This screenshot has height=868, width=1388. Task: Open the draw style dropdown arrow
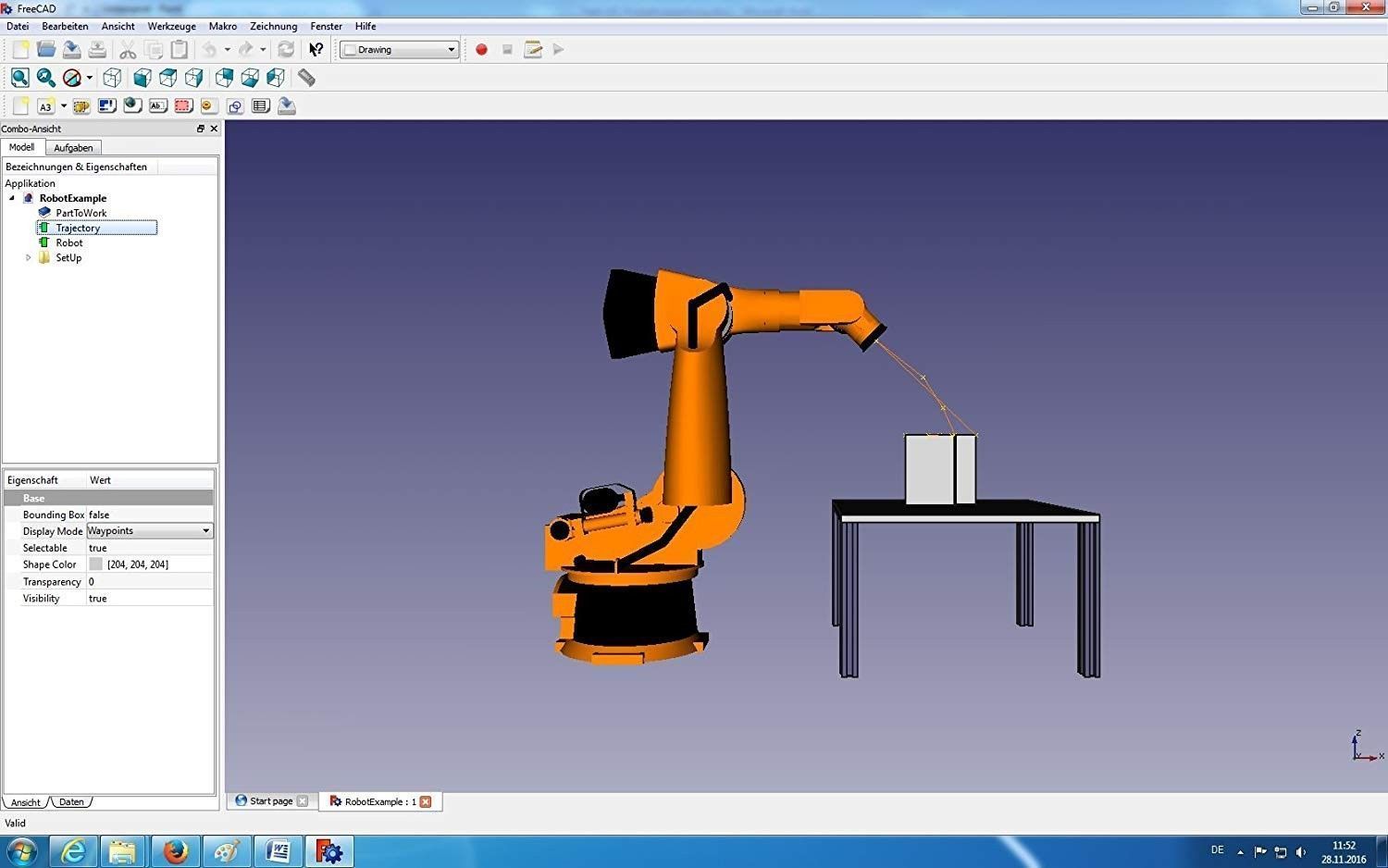[89, 79]
